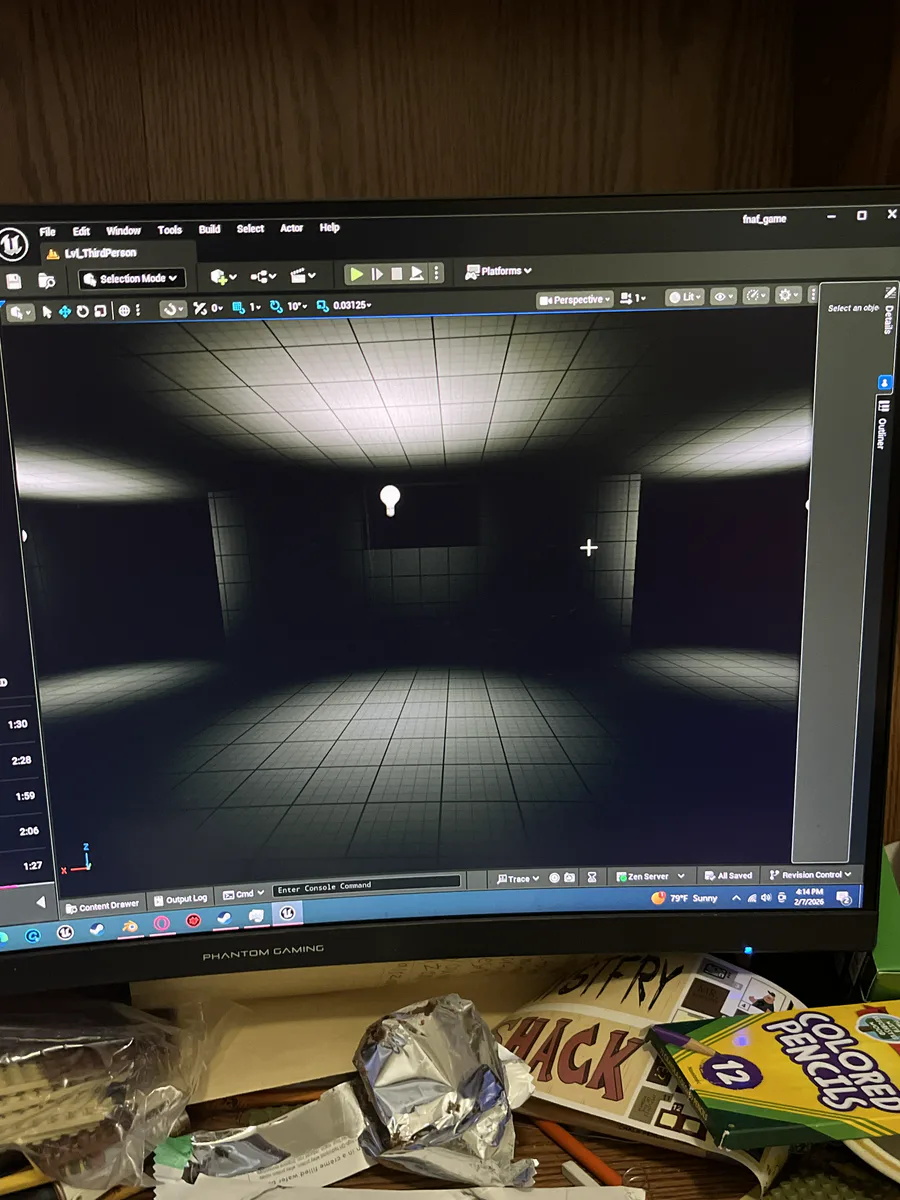Viewport: 900px width, 1200px height.
Task: Show hidden icons in system tray
Action: [736, 898]
